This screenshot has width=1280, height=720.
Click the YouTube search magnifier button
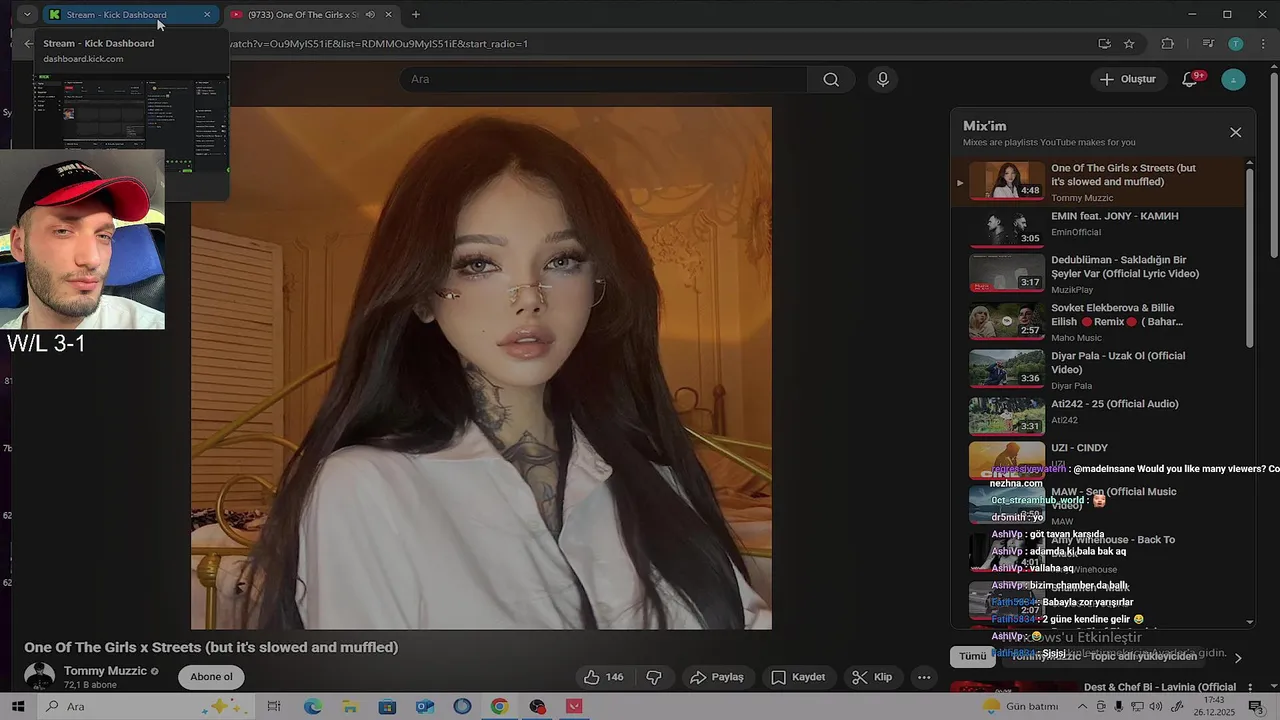click(831, 79)
